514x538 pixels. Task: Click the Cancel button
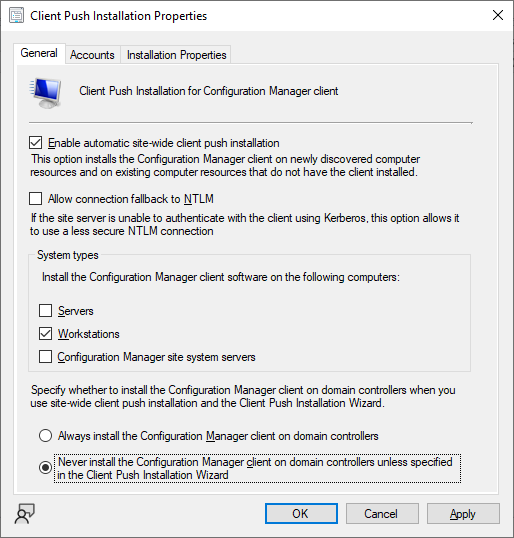click(382, 514)
